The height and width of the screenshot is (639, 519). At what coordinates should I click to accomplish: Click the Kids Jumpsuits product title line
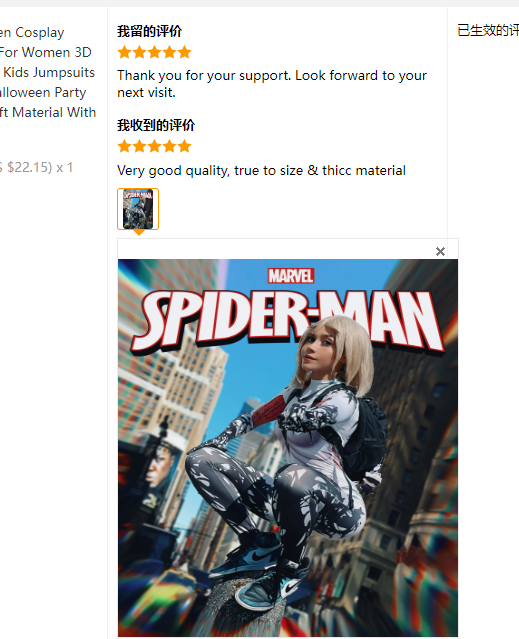(x=48, y=72)
